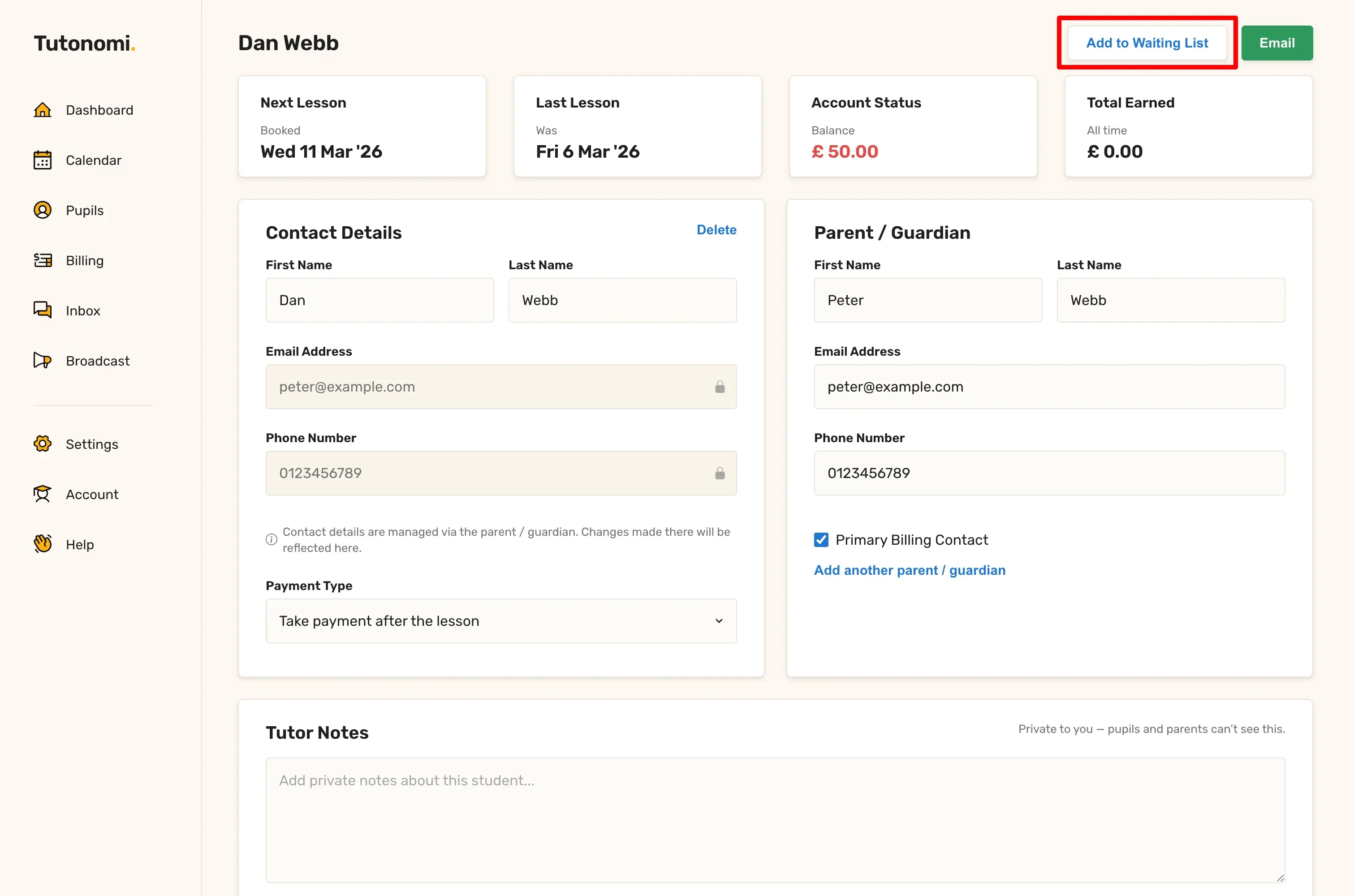Click the Inbox chat bubble icon
The height and width of the screenshot is (896, 1354).
point(42,310)
